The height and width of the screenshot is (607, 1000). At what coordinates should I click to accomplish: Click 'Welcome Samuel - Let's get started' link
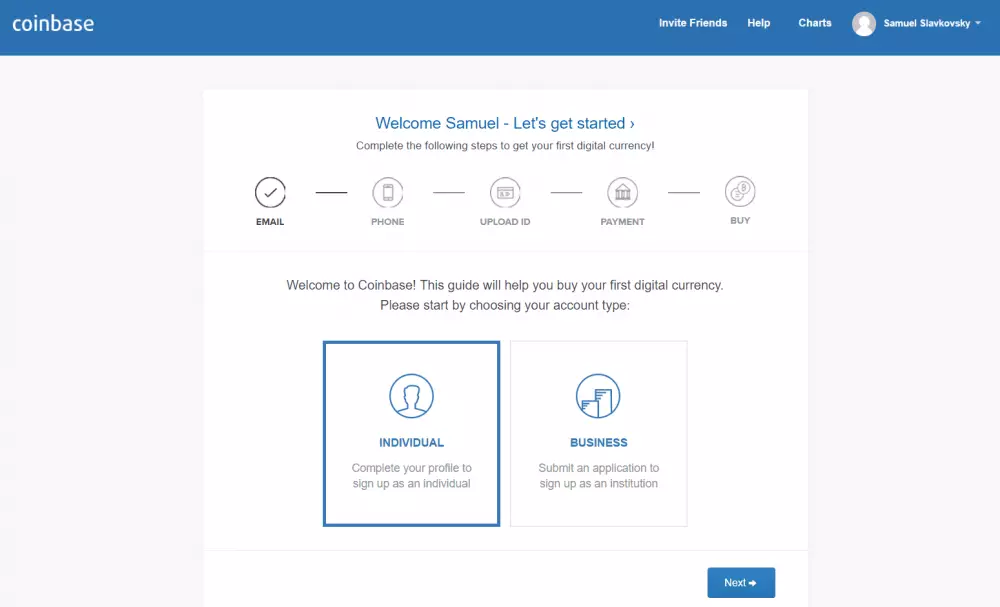tap(505, 124)
